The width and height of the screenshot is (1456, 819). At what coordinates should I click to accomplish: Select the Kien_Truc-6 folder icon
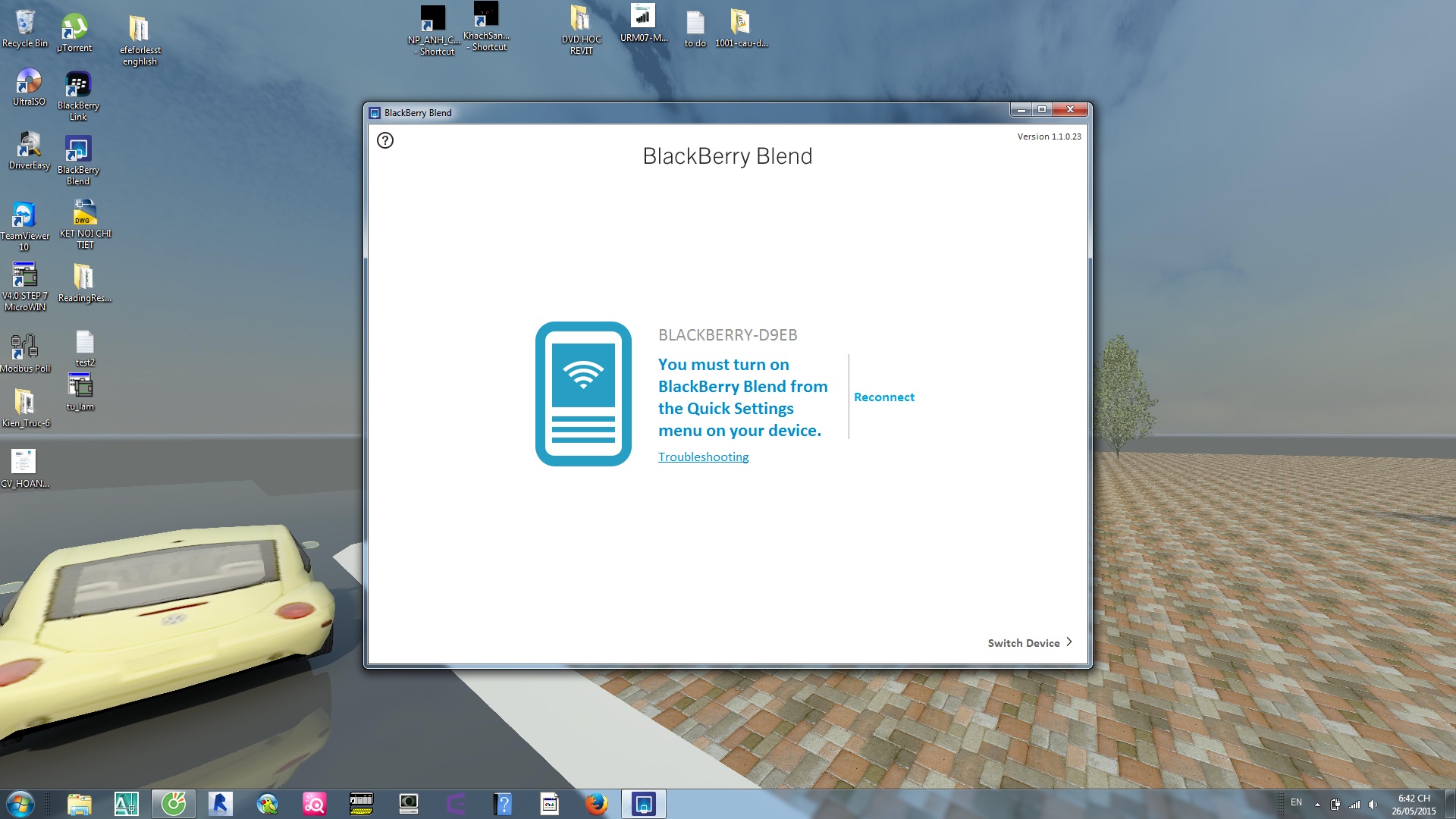(x=25, y=407)
